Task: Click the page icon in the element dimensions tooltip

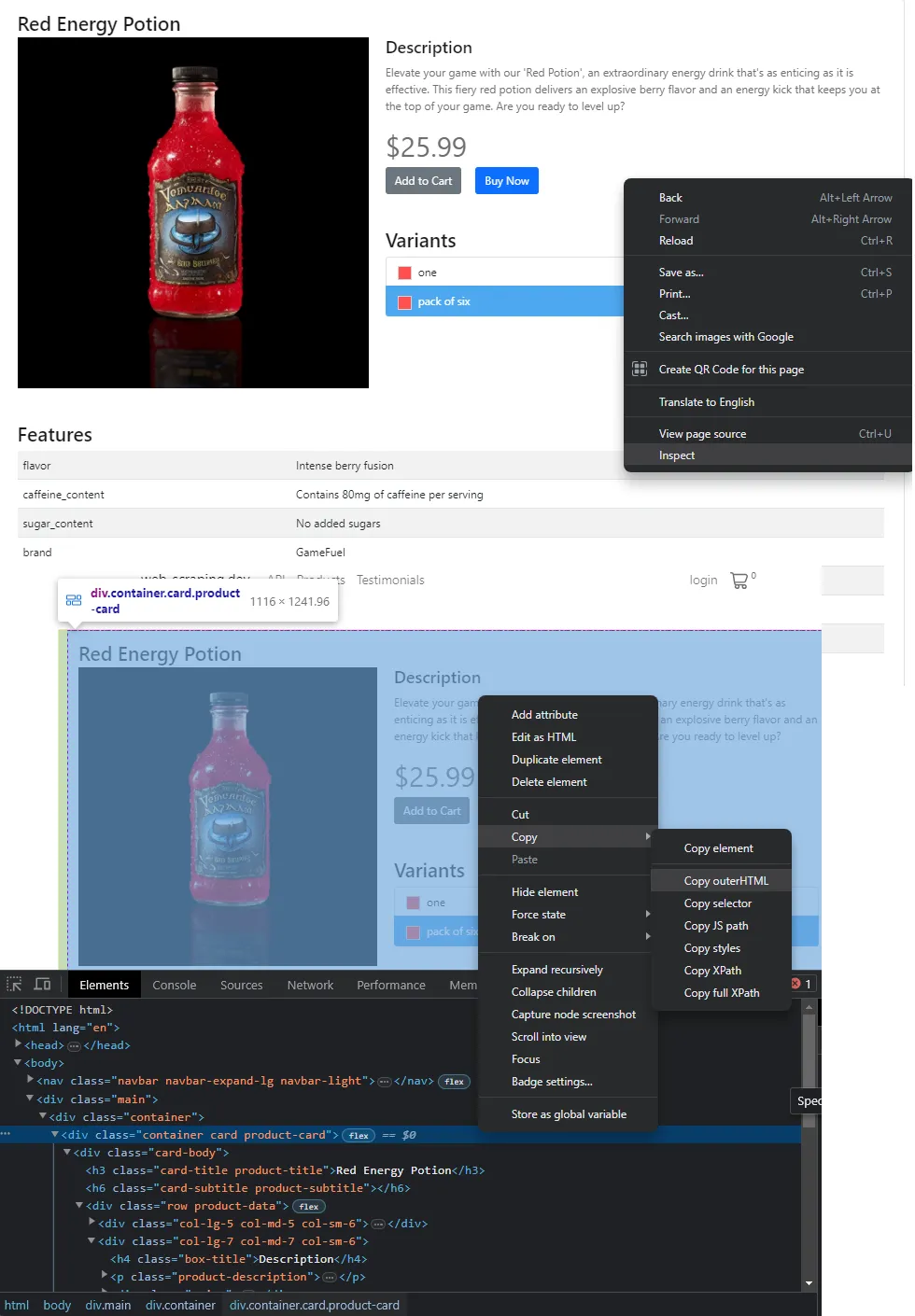Action: 73,600
